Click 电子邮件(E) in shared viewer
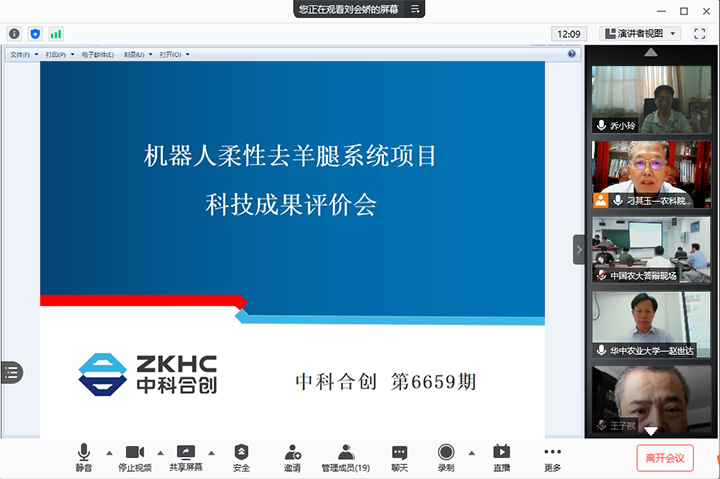 click(x=98, y=55)
